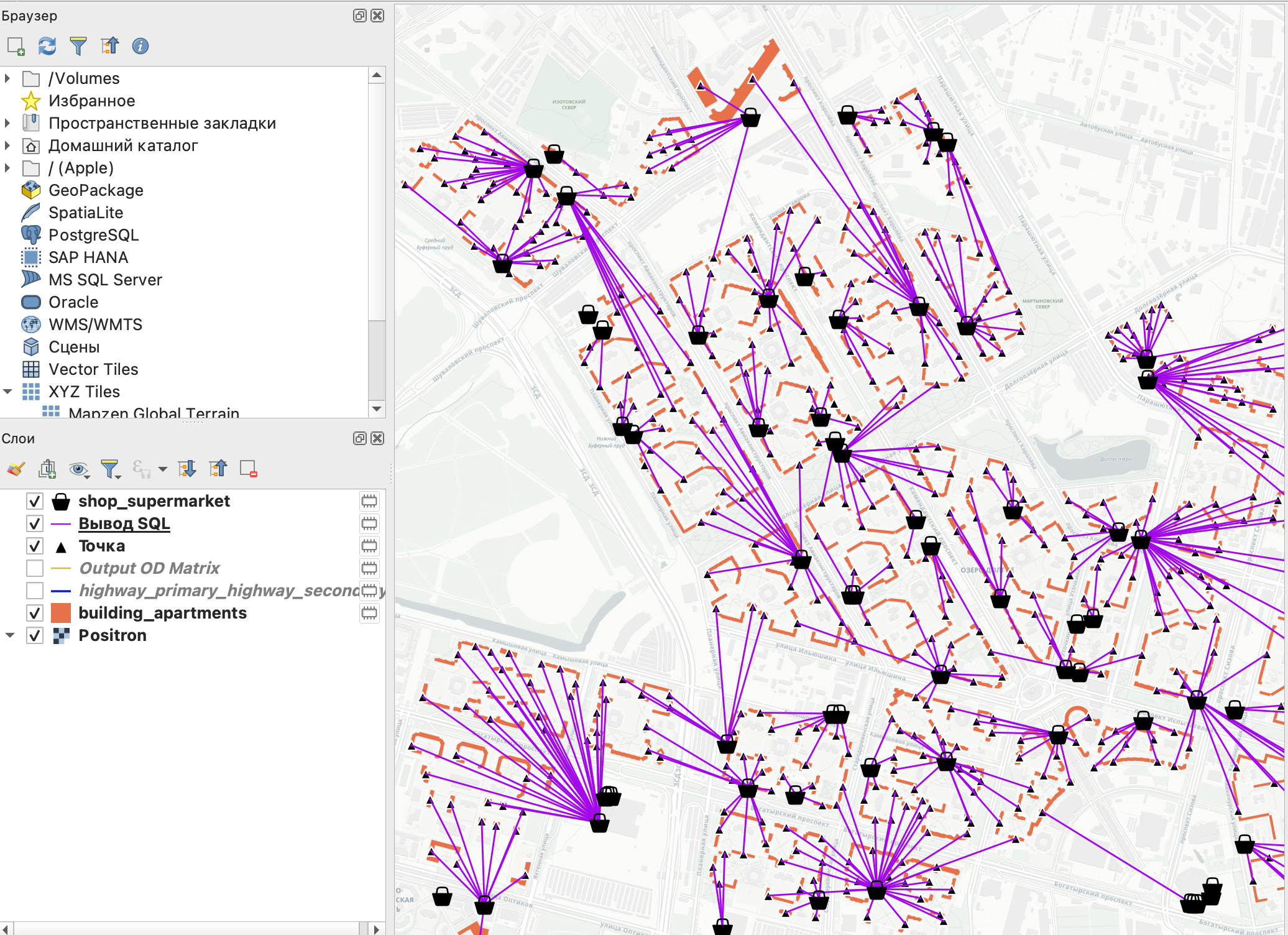
Task: Open the map themes eye menu
Action: coord(79,469)
